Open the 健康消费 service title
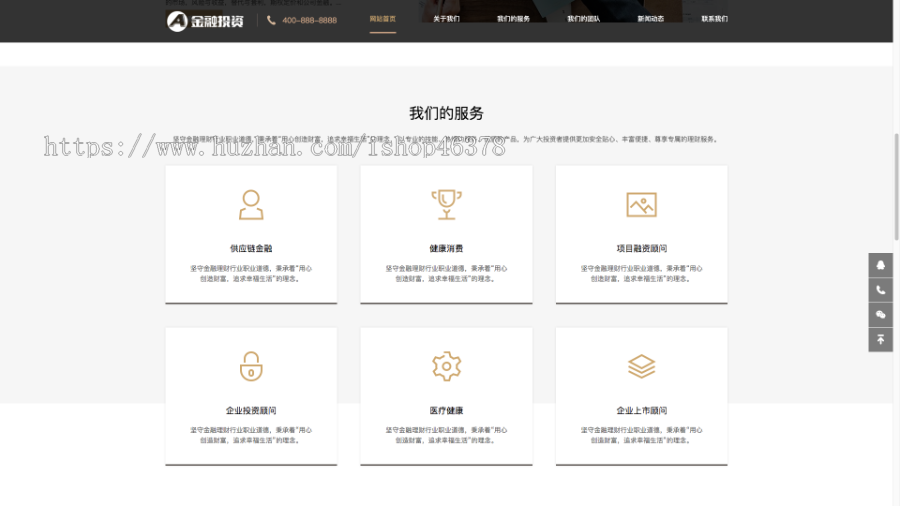 447,248
